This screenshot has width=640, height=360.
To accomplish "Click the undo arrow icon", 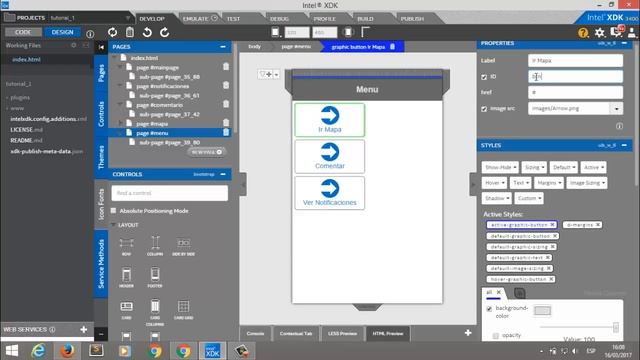I will coord(147,32).
